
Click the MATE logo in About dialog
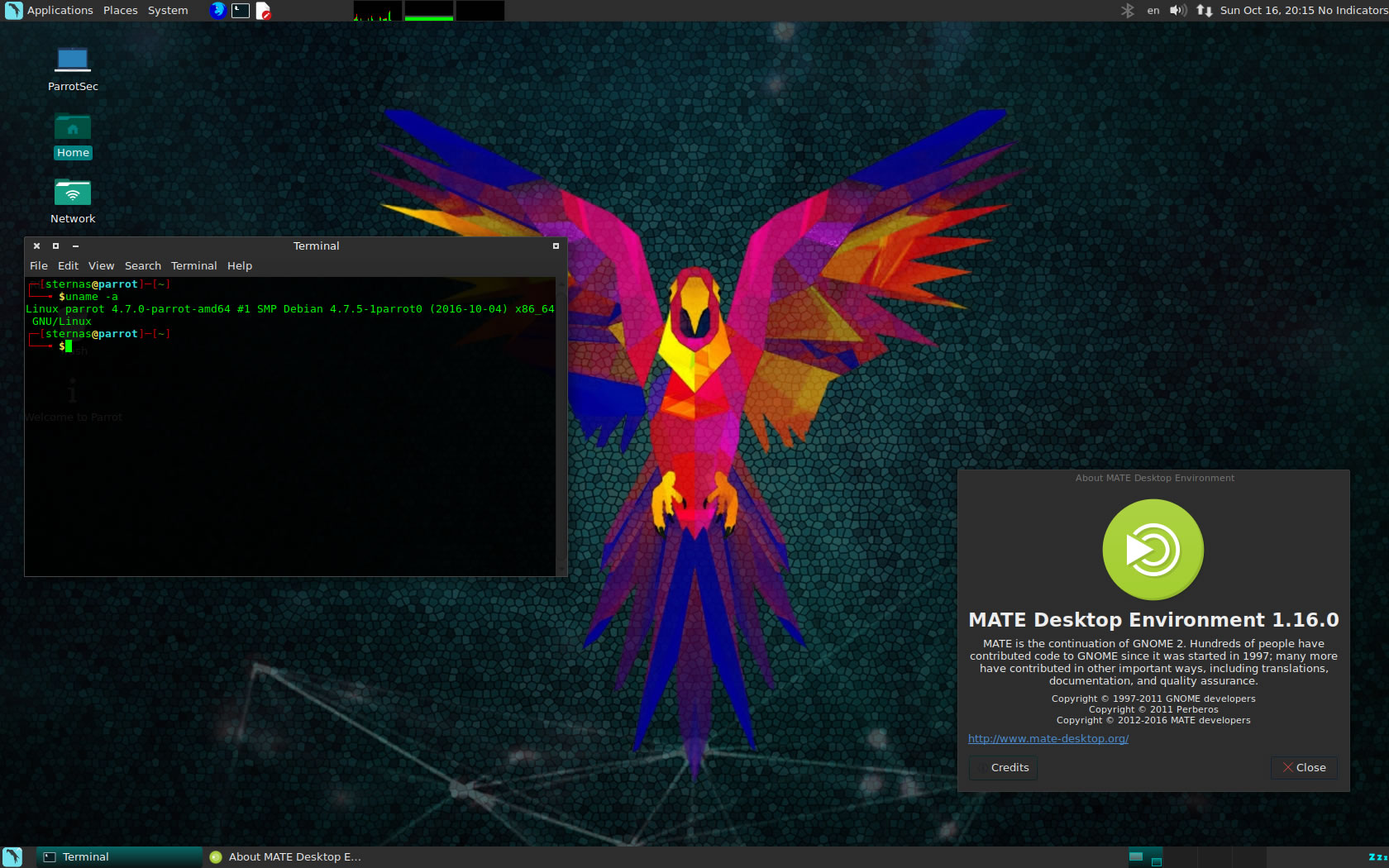(x=1153, y=550)
